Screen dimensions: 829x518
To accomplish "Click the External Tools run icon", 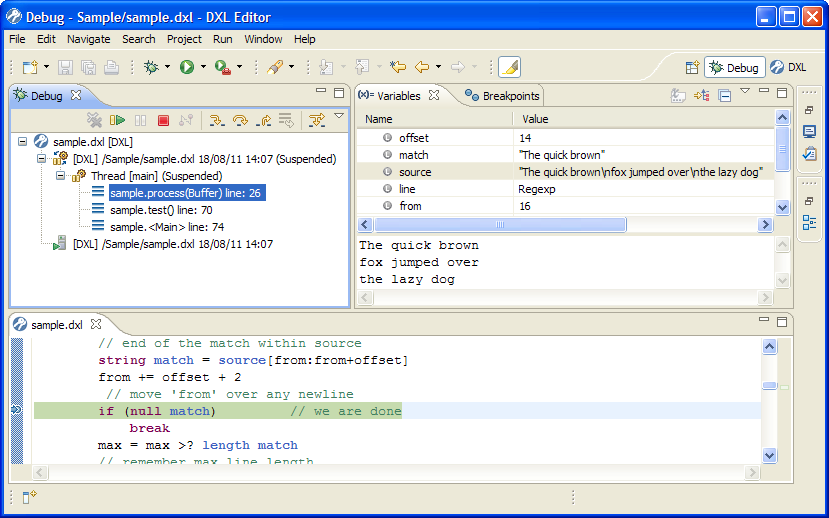I will (223, 67).
